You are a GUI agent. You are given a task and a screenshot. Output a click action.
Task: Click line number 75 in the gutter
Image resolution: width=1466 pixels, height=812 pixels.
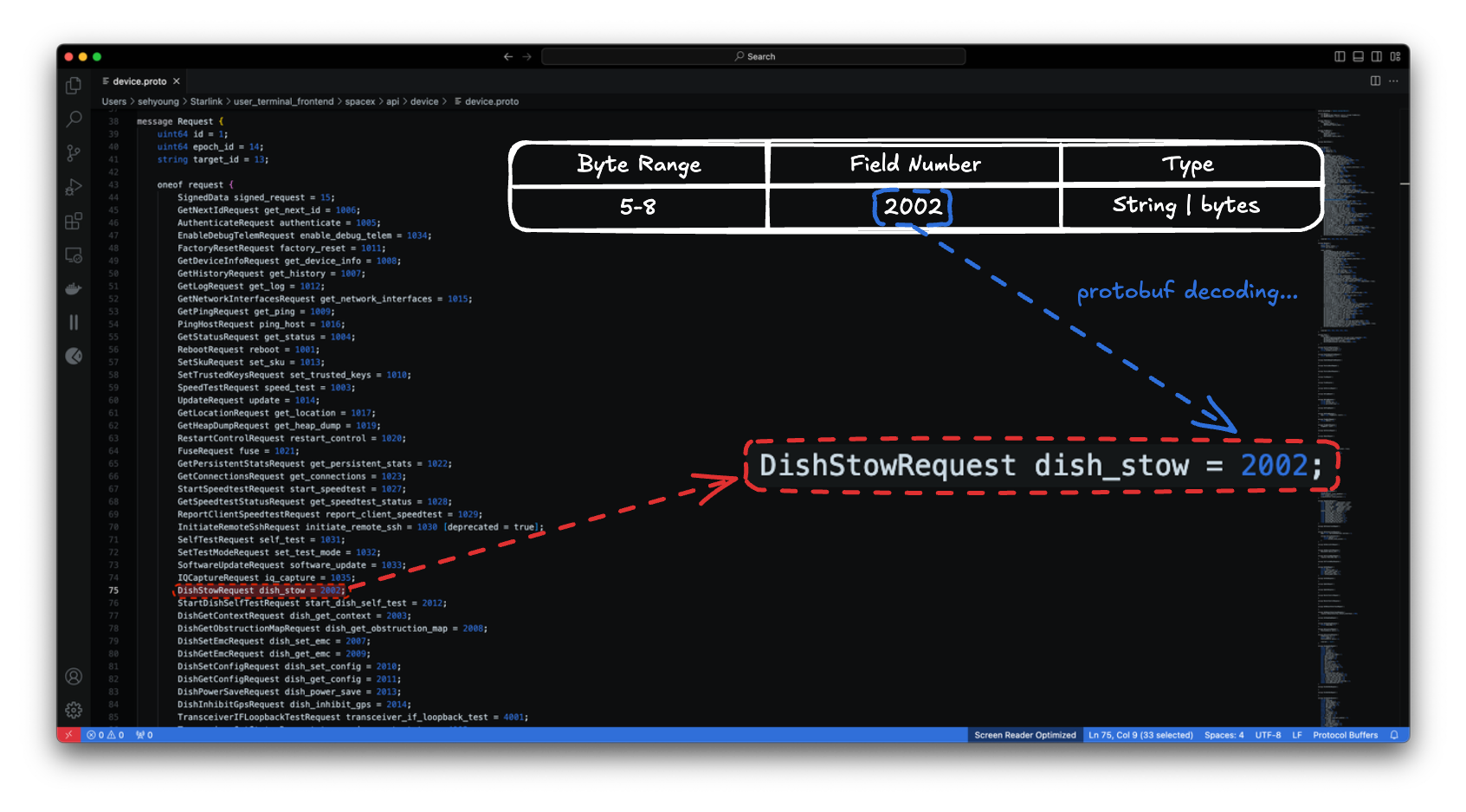(x=113, y=590)
